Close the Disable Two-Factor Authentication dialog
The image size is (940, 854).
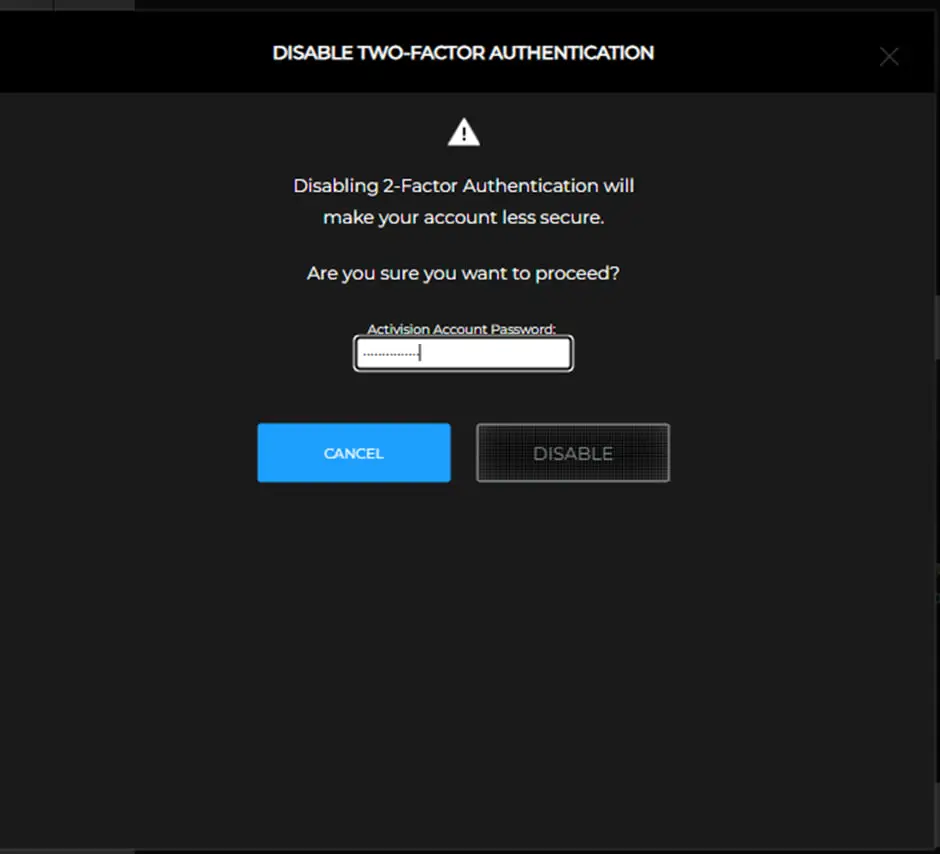(888, 57)
